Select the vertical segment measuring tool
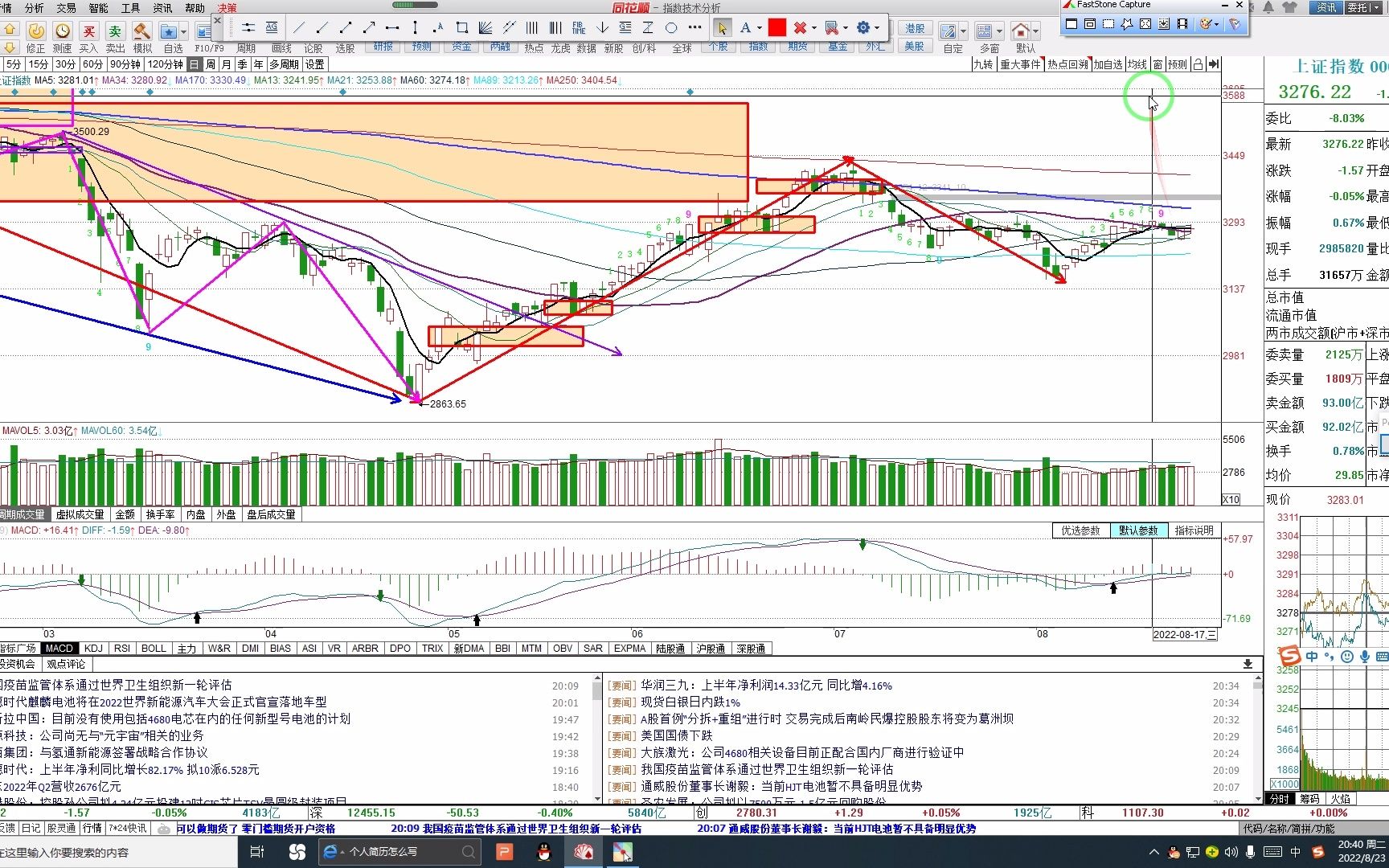Image resolution: width=1389 pixels, height=868 pixels. coord(416,28)
